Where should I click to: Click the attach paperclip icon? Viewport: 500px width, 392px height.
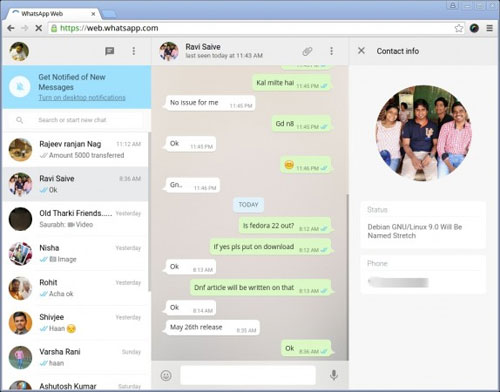(307, 51)
